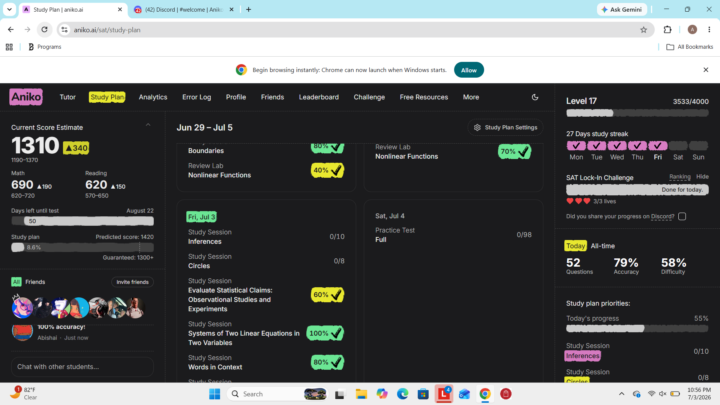Show hidden system tray icons
Image resolution: width=720 pixels, height=405 pixels.
click(621, 394)
